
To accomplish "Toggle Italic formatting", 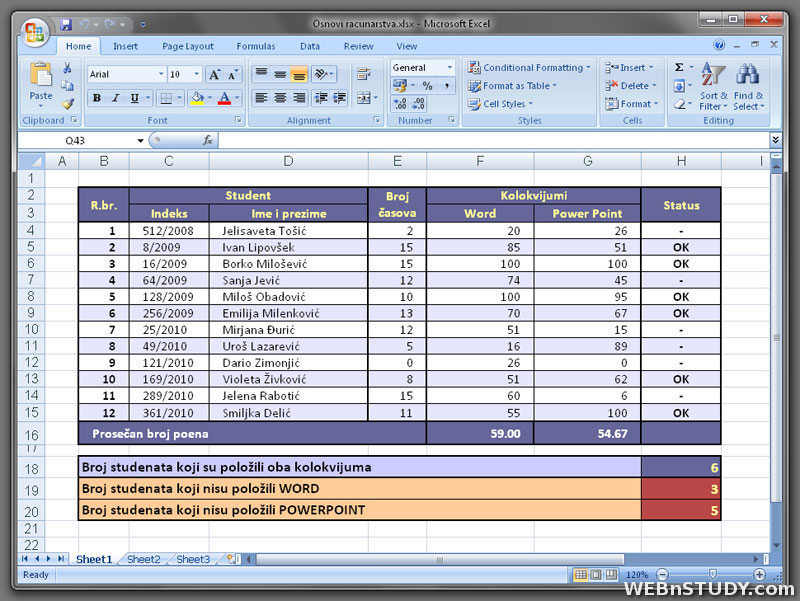I will (x=115, y=98).
